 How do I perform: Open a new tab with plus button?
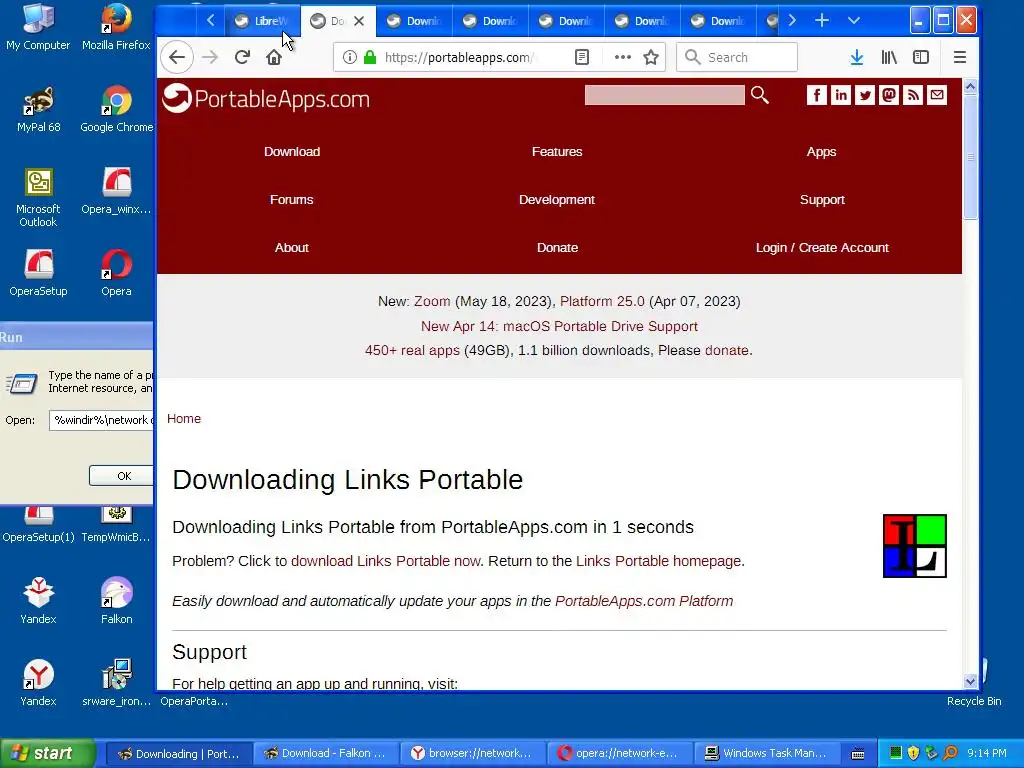coord(822,21)
